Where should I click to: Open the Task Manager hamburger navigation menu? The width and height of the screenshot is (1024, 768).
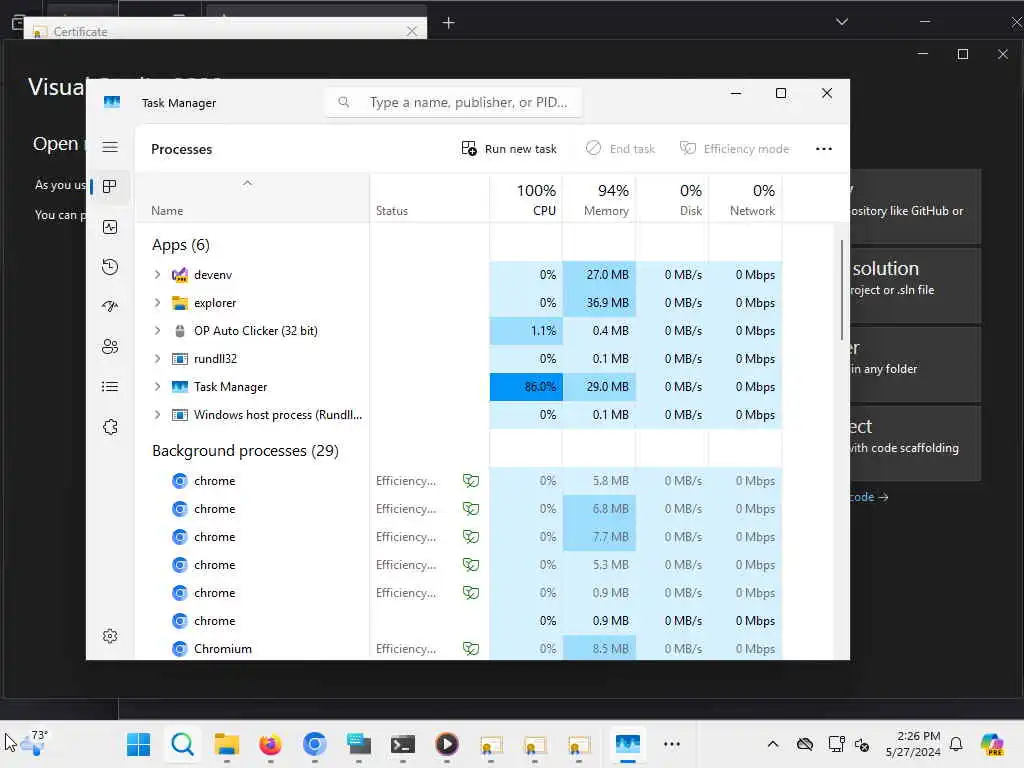(110, 147)
